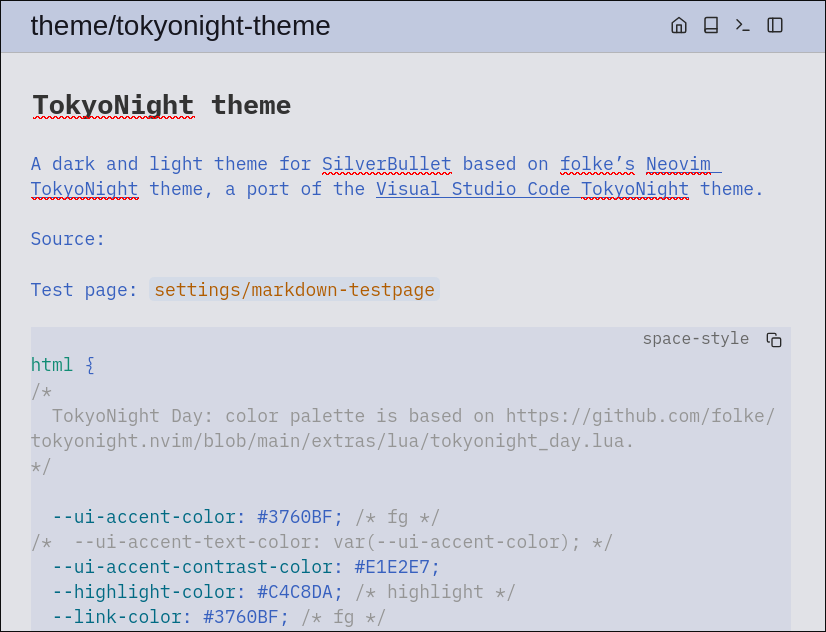
Task: Click the #E1E2E7 contrast color value
Action: 397,567
